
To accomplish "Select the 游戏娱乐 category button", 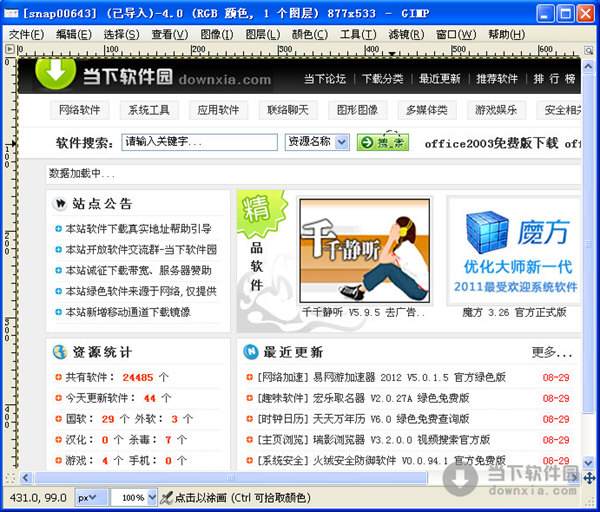I will click(x=496, y=110).
